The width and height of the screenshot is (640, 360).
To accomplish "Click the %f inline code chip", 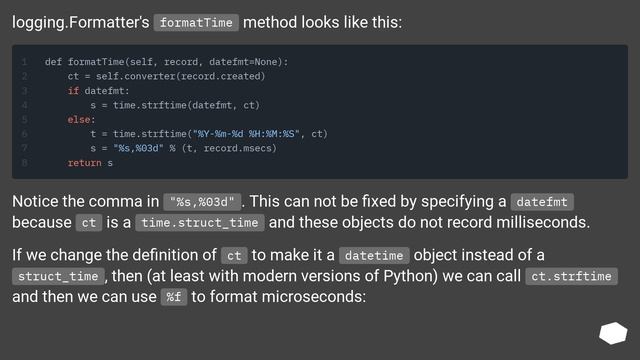I will point(174,297).
